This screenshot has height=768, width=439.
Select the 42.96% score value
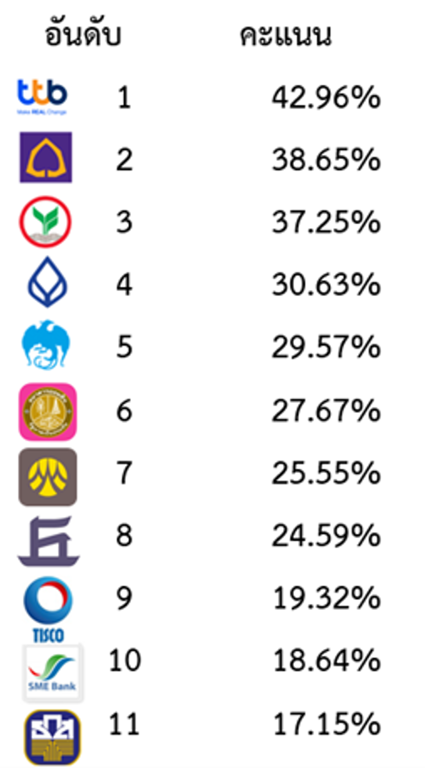point(326,98)
